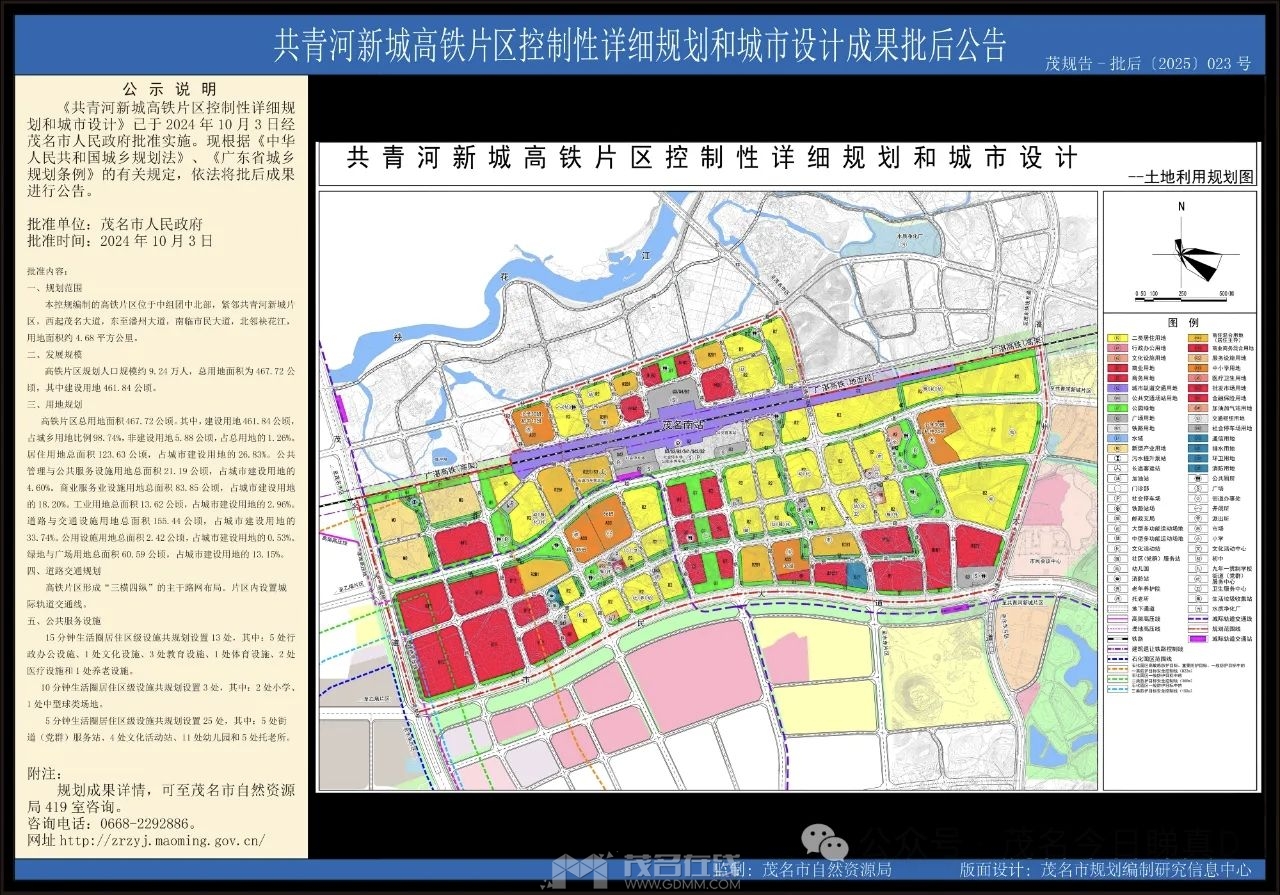
Task: Click the 土地利用规划图 subtitle label
Action: (1190, 176)
